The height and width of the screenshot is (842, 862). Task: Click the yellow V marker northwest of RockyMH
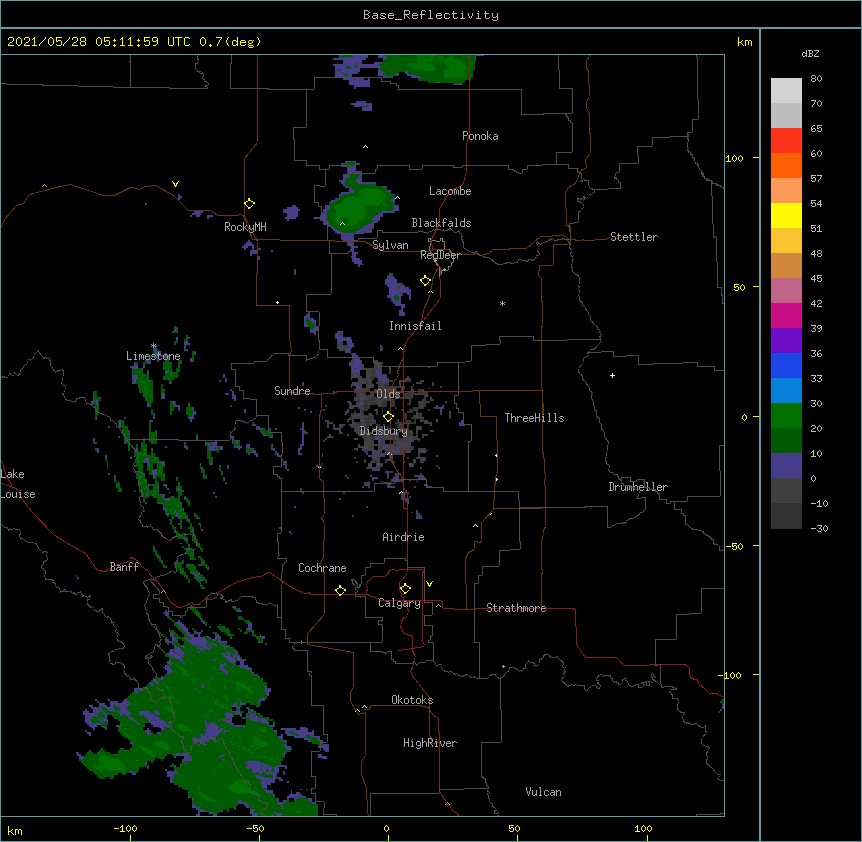tap(175, 184)
